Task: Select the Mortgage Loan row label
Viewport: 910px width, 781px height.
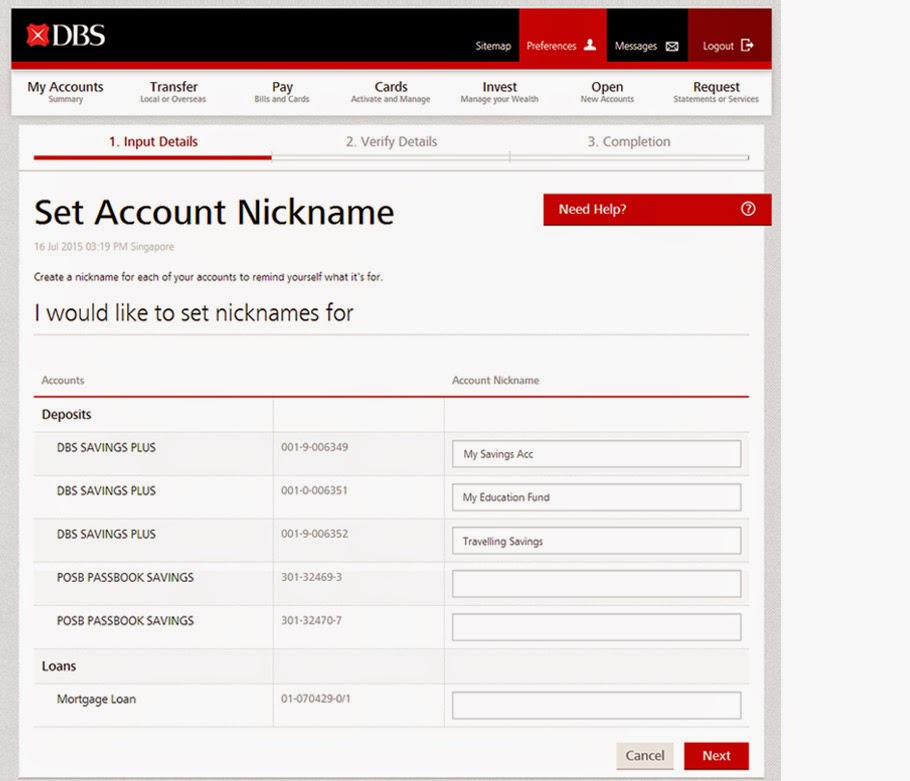Action: point(96,699)
